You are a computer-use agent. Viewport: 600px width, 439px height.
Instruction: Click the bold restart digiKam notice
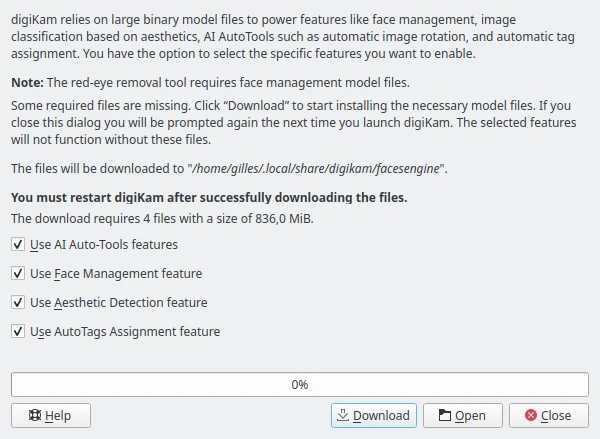pos(208,197)
